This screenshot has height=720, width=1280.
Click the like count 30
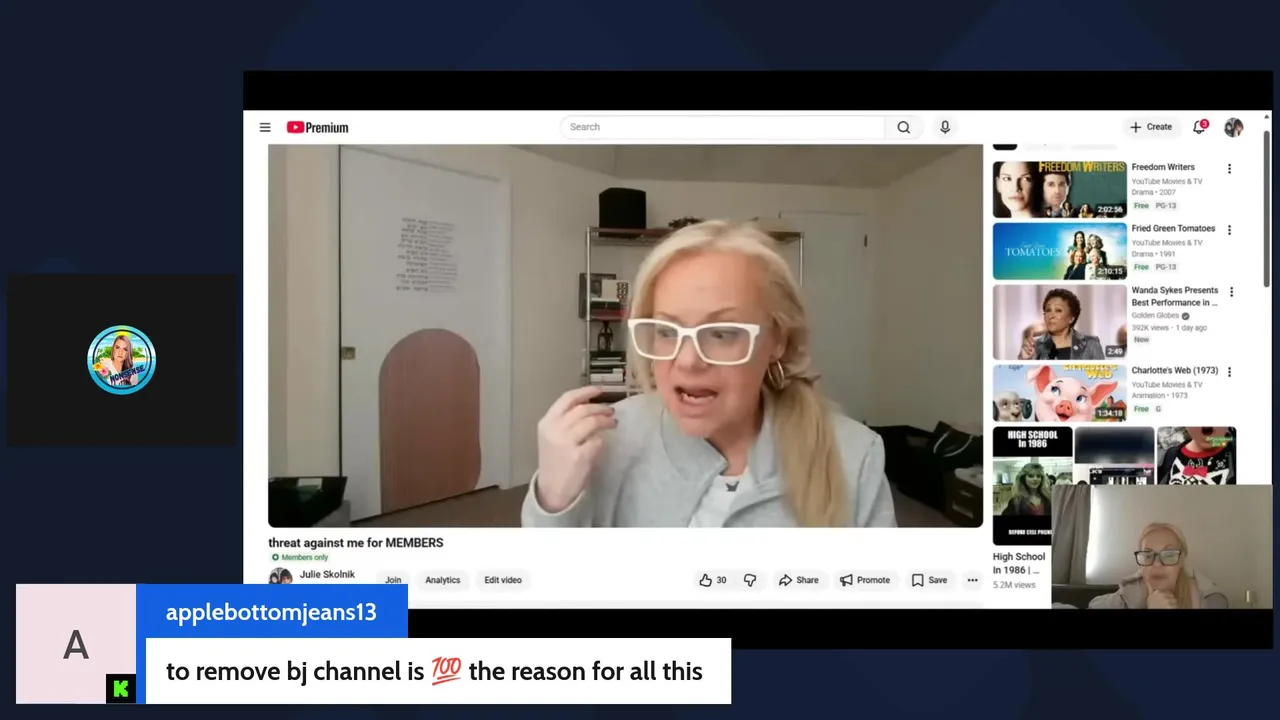pos(721,580)
